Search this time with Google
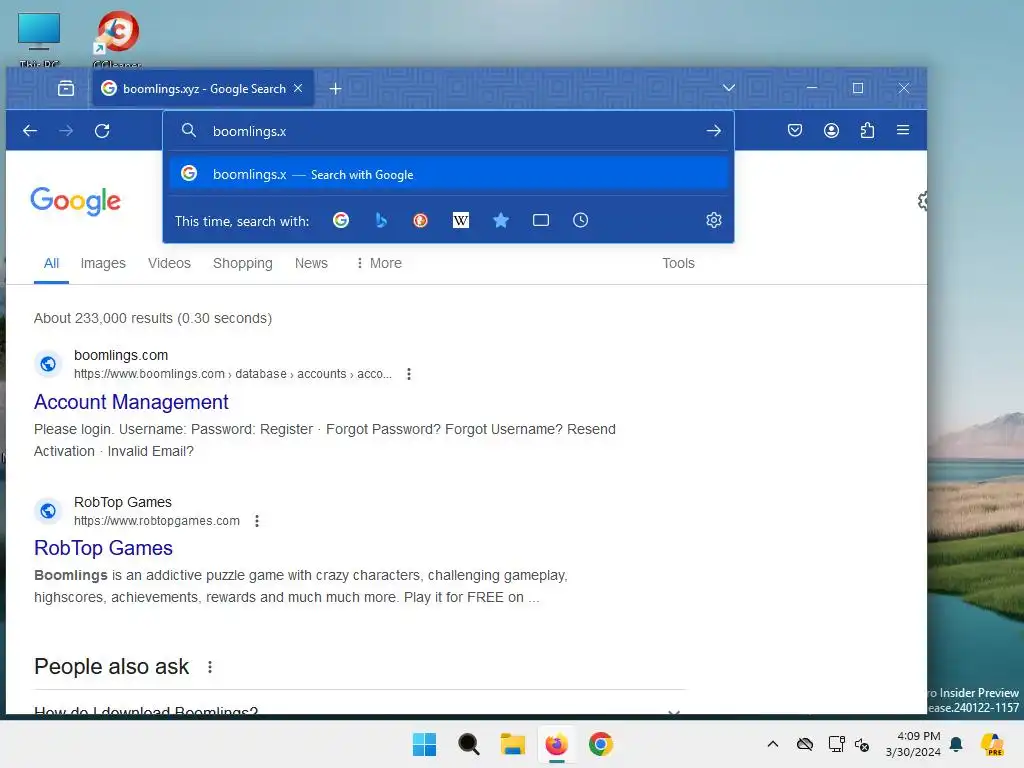The image size is (1024, 768). point(341,220)
